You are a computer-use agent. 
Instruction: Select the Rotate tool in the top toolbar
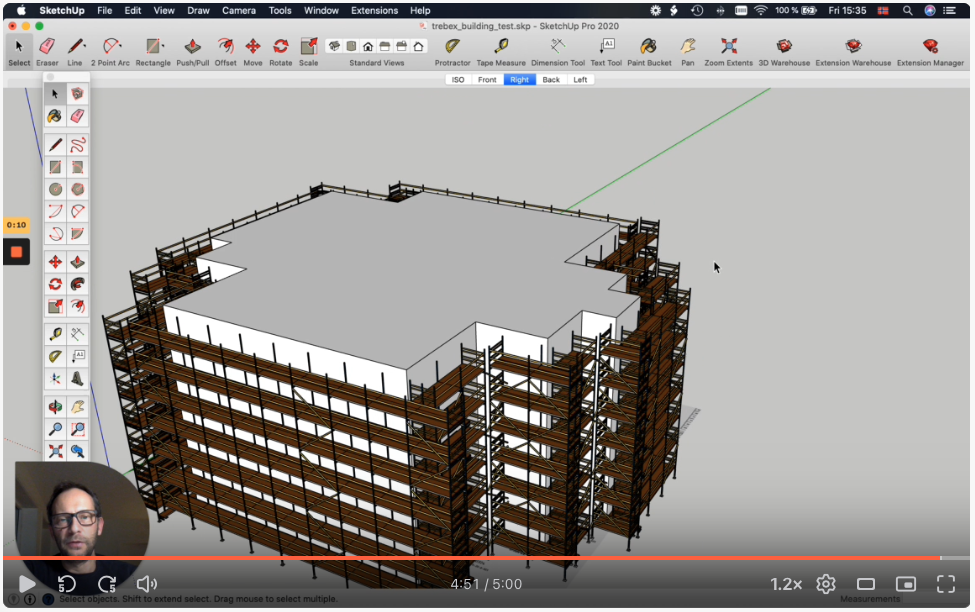280,52
